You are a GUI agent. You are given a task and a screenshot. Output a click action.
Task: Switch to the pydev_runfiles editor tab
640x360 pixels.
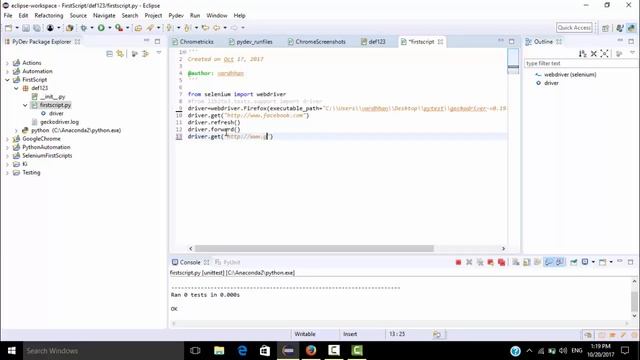pyautogui.click(x=250, y=42)
